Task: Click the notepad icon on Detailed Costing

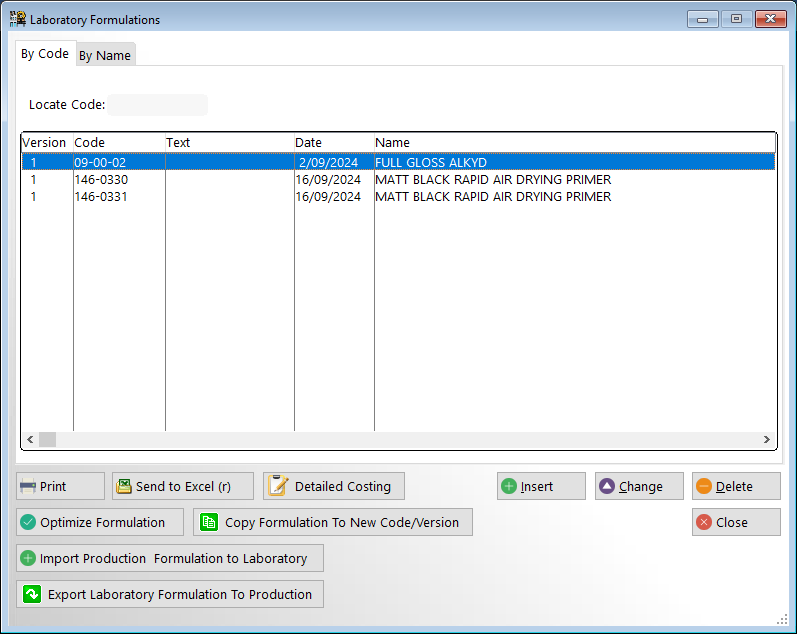Action: coord(278,486)
